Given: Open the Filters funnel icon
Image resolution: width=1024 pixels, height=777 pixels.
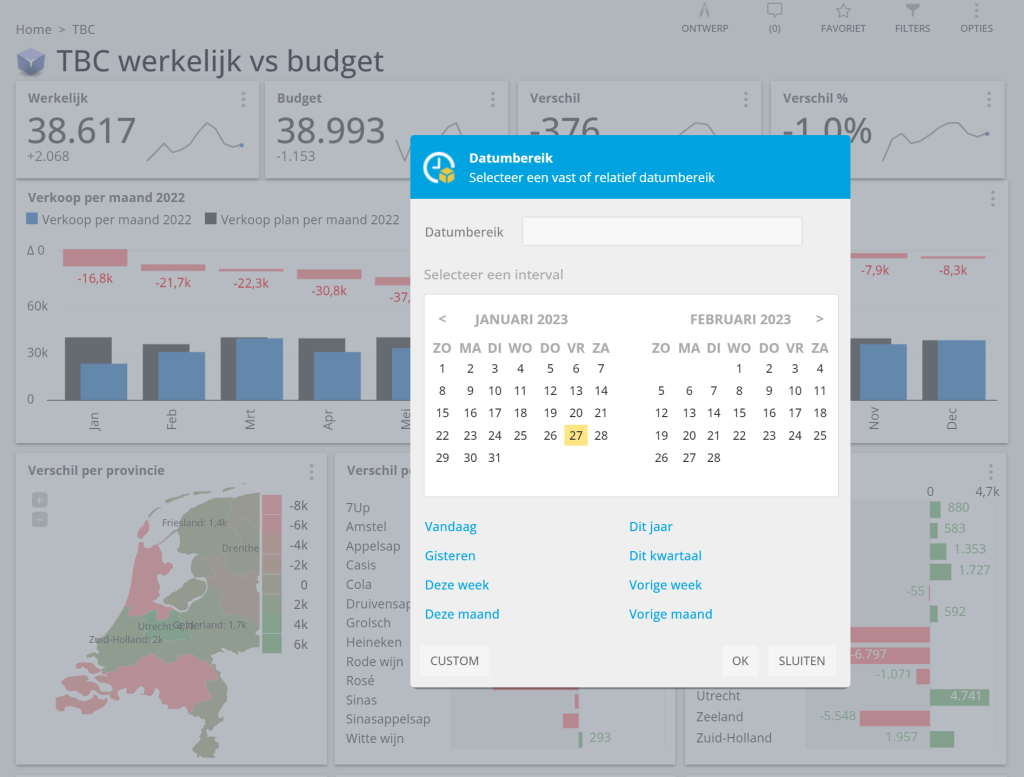Looking at the screenshot, I should (912, 12).
